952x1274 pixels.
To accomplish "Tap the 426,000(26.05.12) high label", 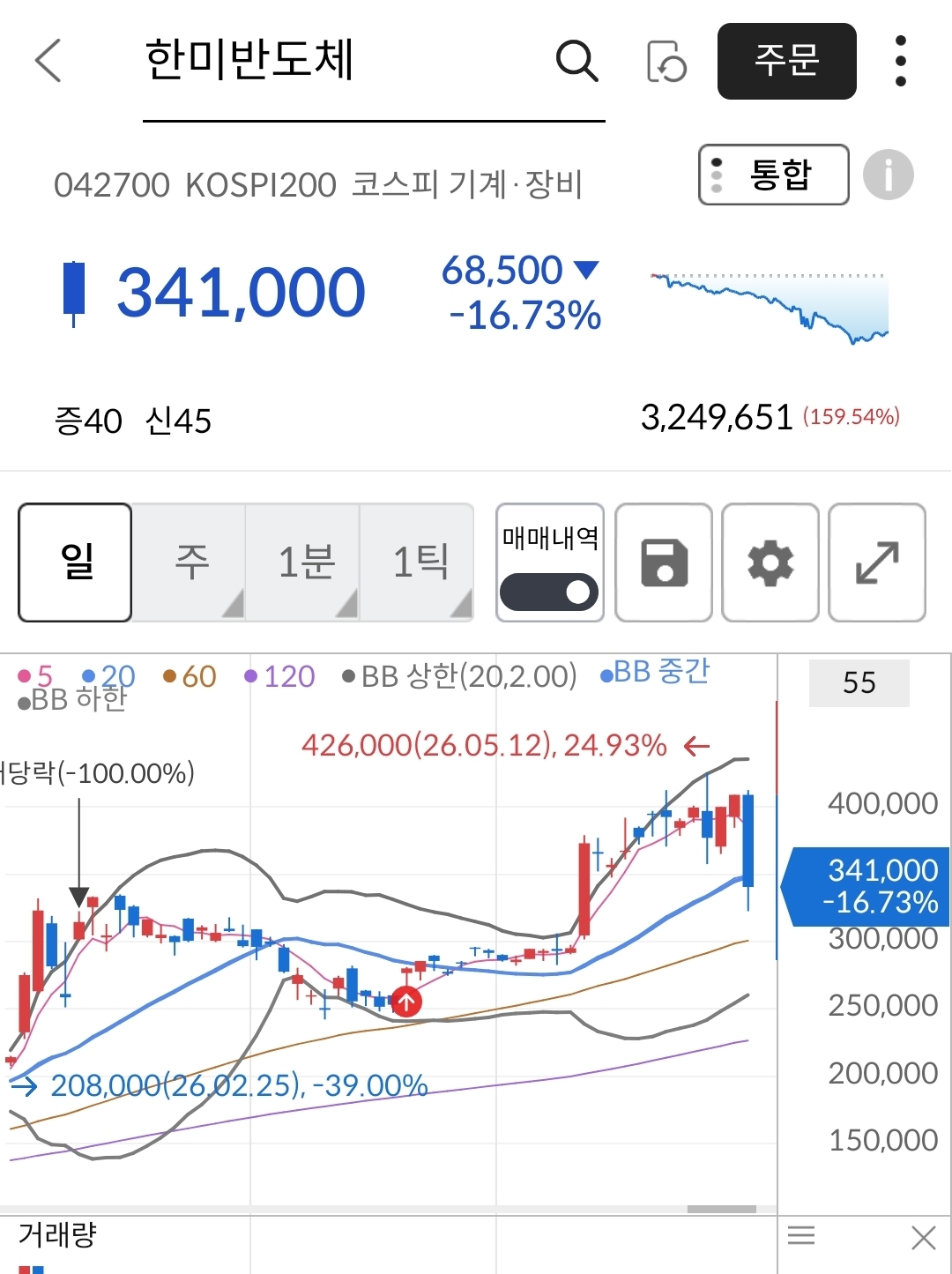I will pyautogui.click(x=484, y=746).
